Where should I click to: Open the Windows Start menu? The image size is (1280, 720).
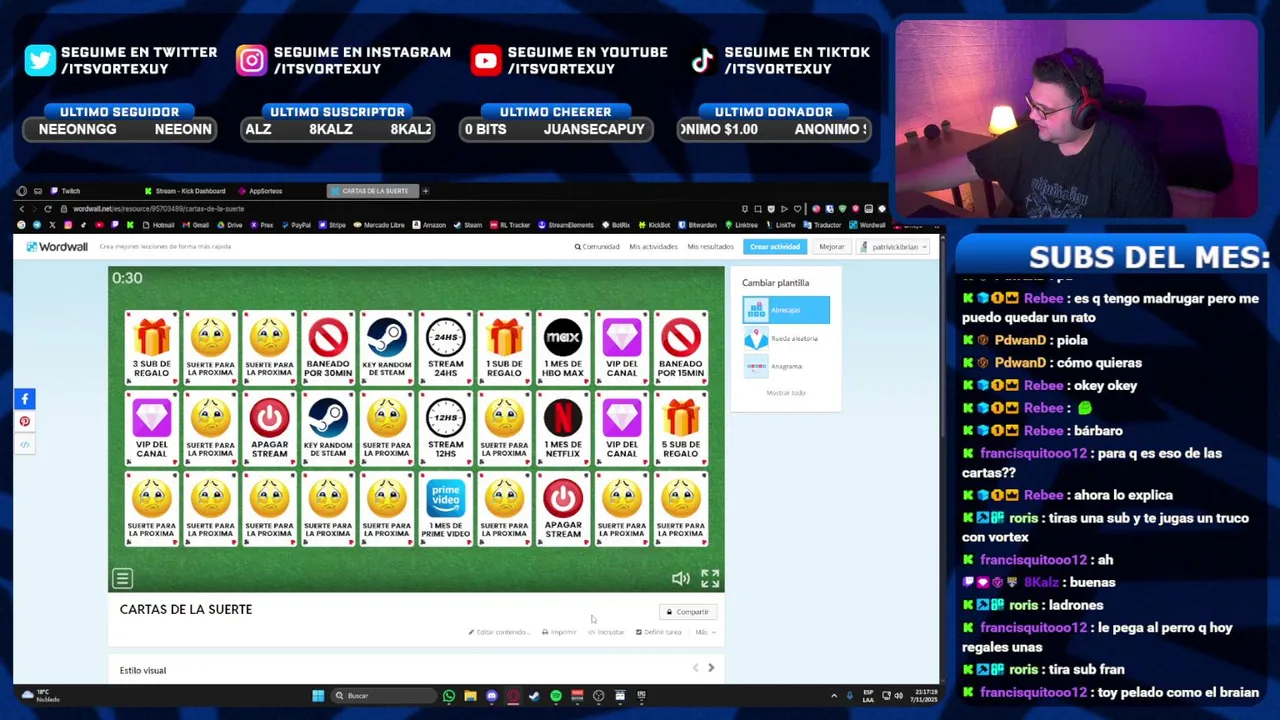[x=318, y=696]
